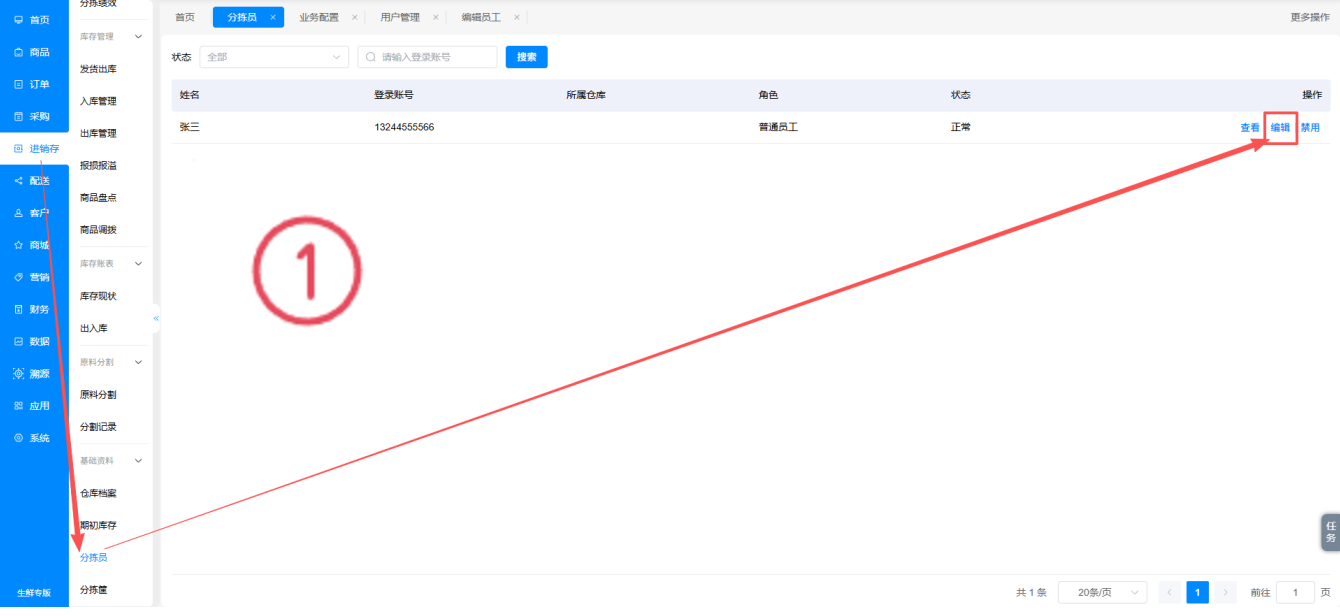Close the 分拣员 tab
Screen dimensions: 1340x616
pyautogui.click(x=273, y=17)
